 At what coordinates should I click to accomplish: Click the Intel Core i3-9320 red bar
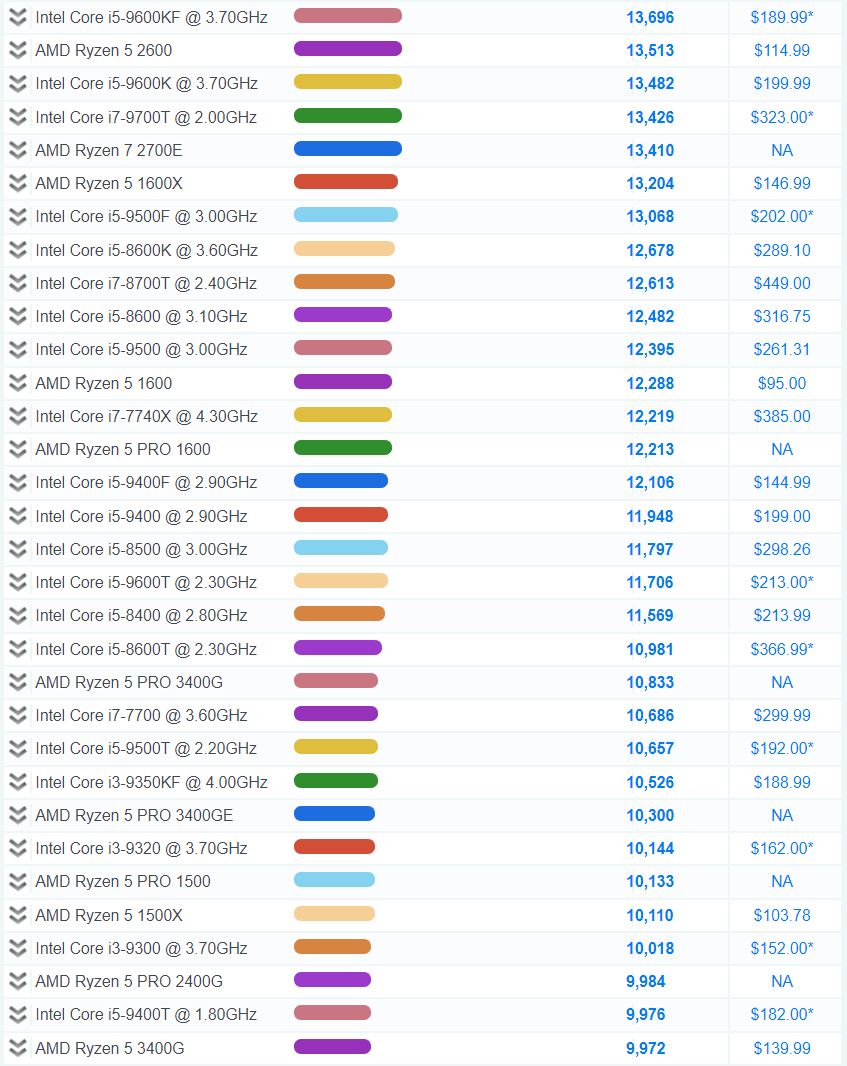[x=334, y=847]
